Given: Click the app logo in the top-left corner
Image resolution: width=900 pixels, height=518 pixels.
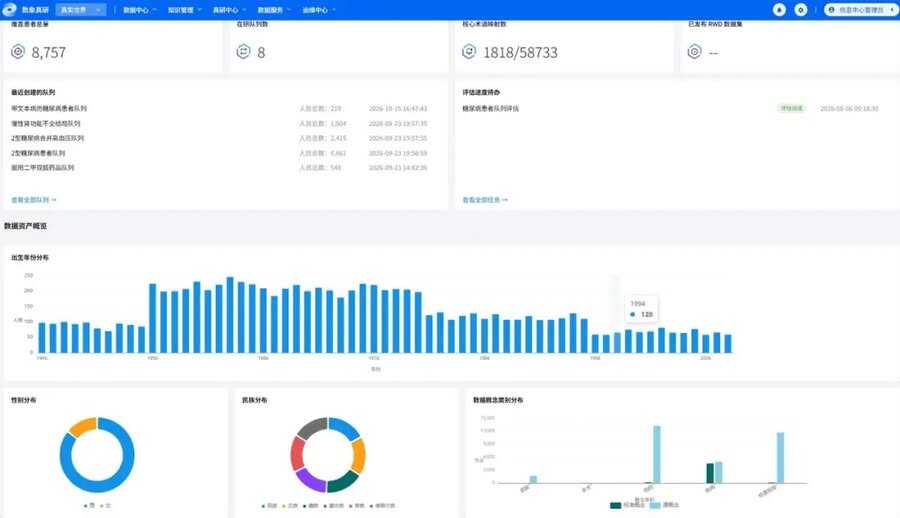Looking at the screenshot, I should point(9,9).
